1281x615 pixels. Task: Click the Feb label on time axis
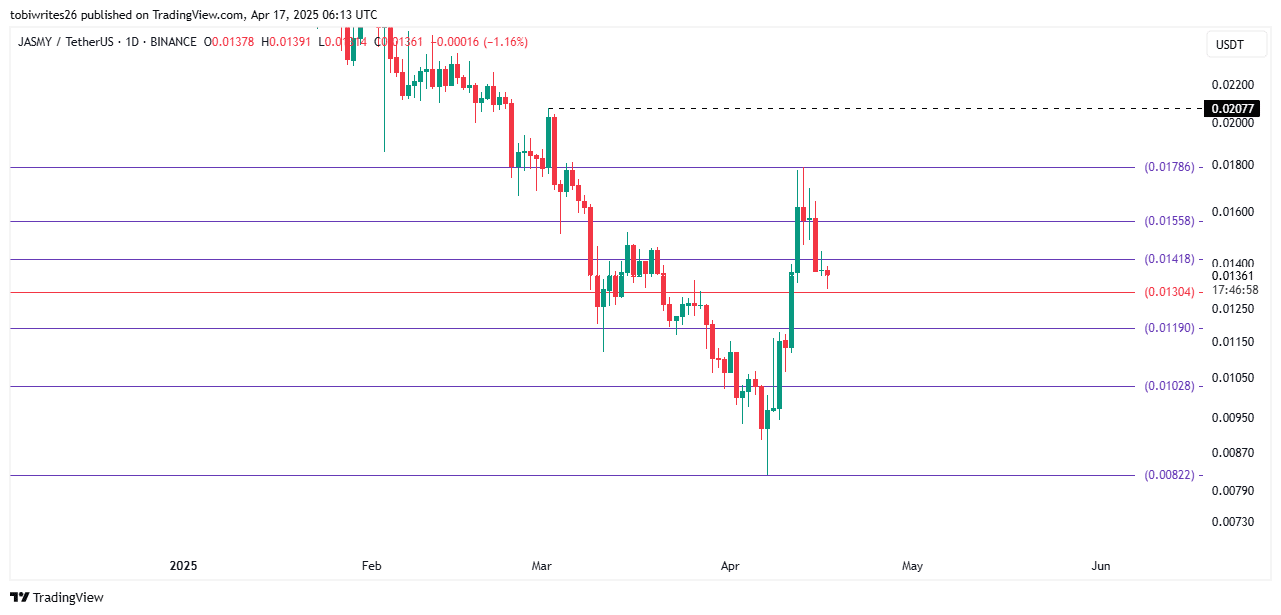click(371, 566)
